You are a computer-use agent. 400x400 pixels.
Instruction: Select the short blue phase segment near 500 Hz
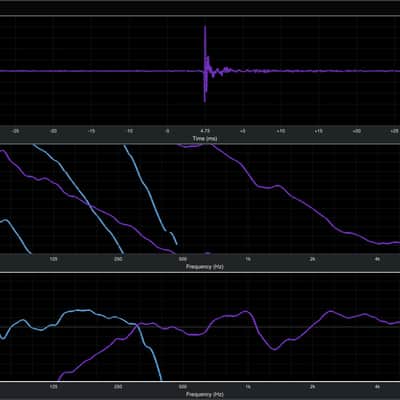[173, 239]
